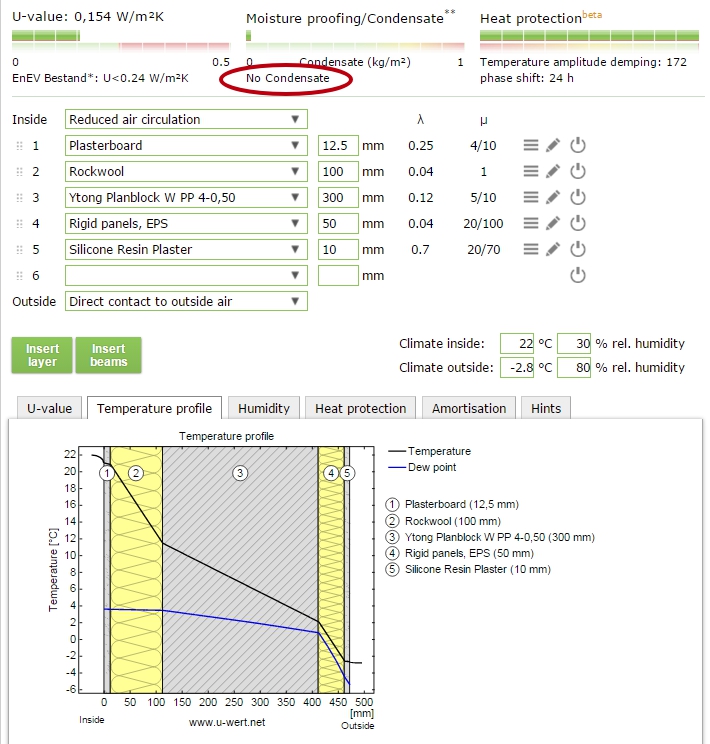Edit the Plasterboard layer with pencil icon

pyautogui.click(x=553, y=145)
